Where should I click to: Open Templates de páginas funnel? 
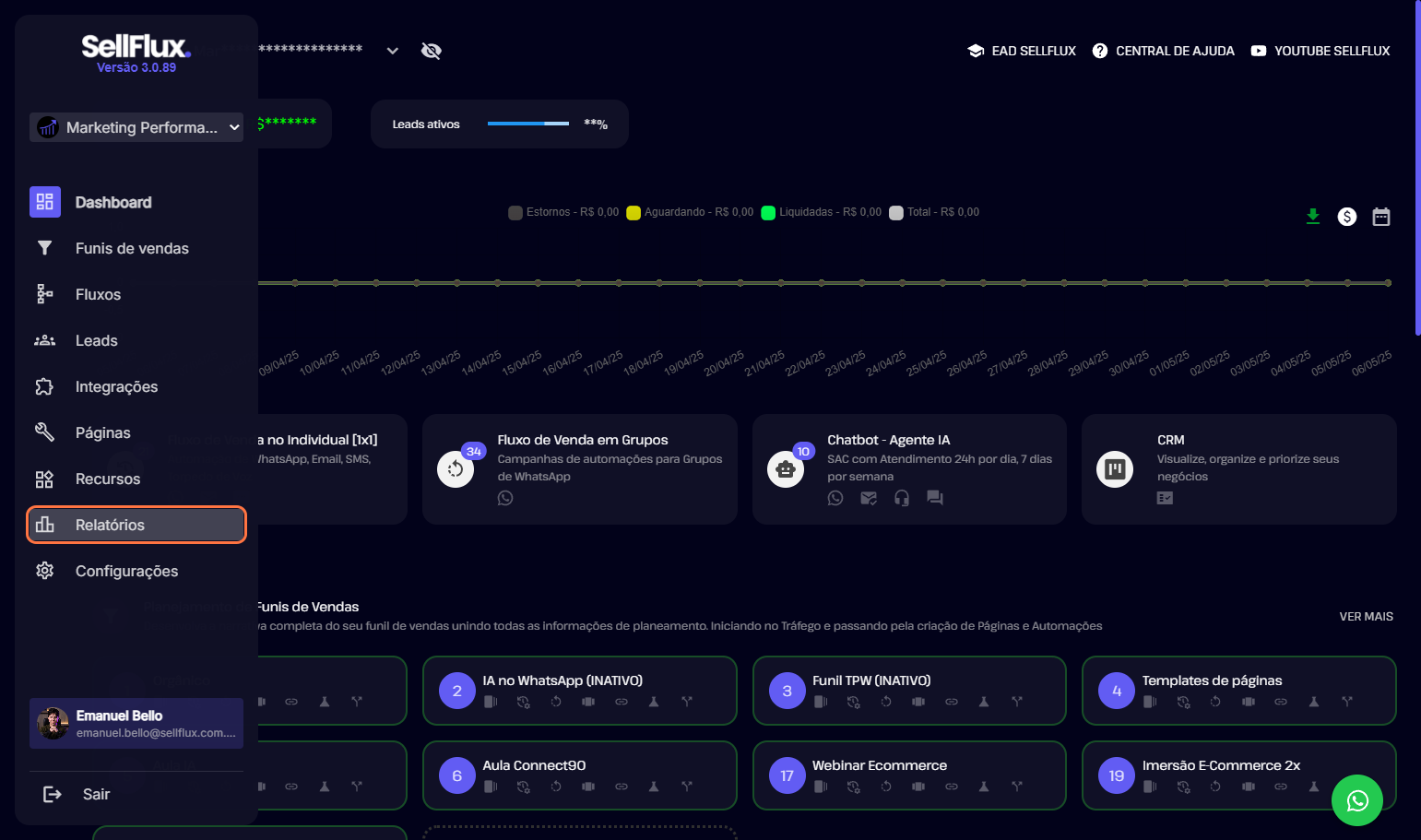tap(1239, 691)
